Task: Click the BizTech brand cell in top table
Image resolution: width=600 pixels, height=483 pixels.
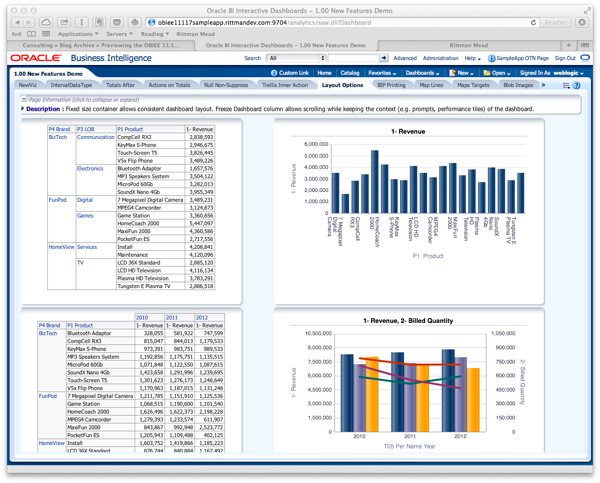Action: [x=58, y=137]
